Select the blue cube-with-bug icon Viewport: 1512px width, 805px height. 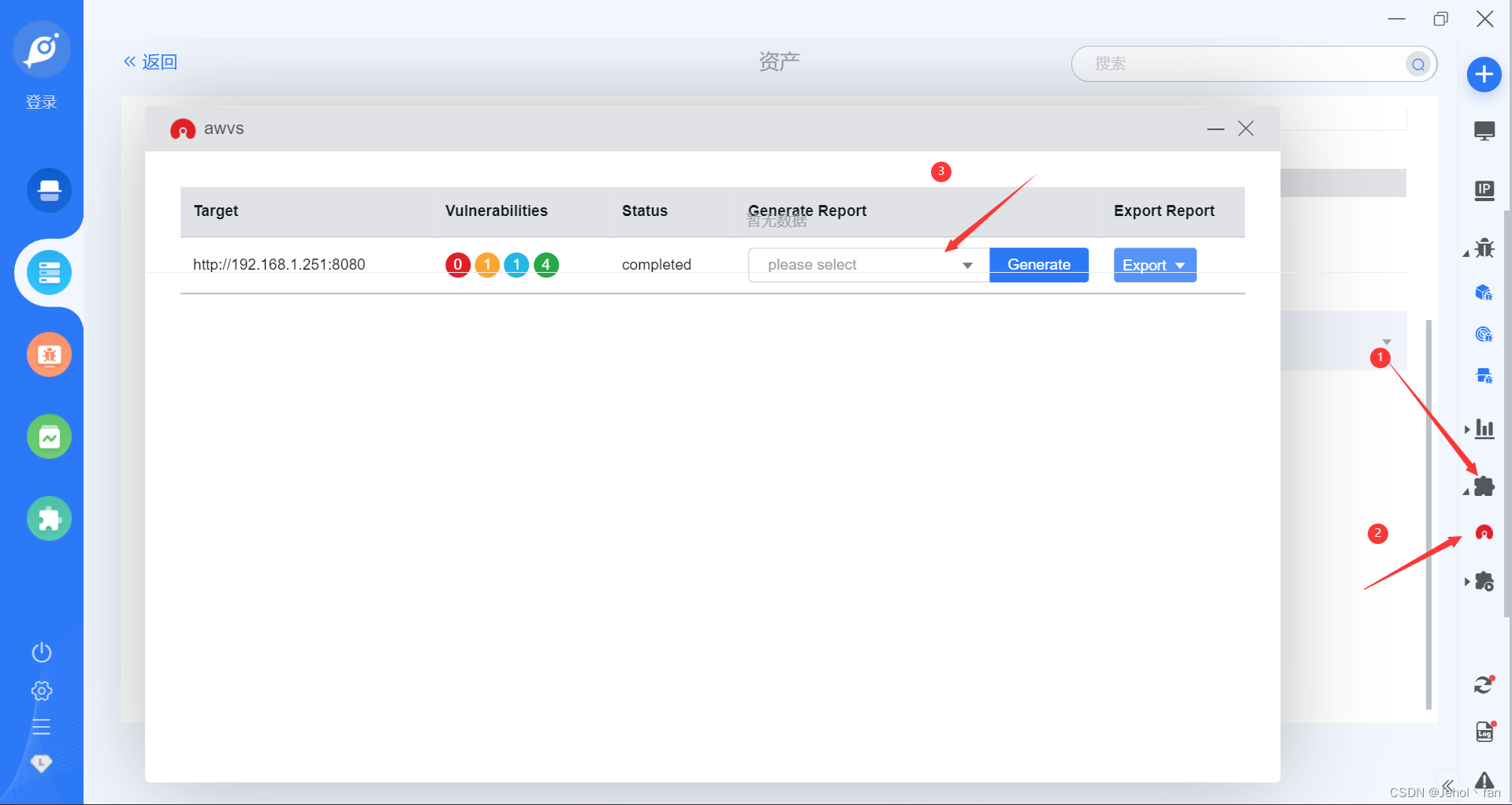click(x=1484, y=293)
